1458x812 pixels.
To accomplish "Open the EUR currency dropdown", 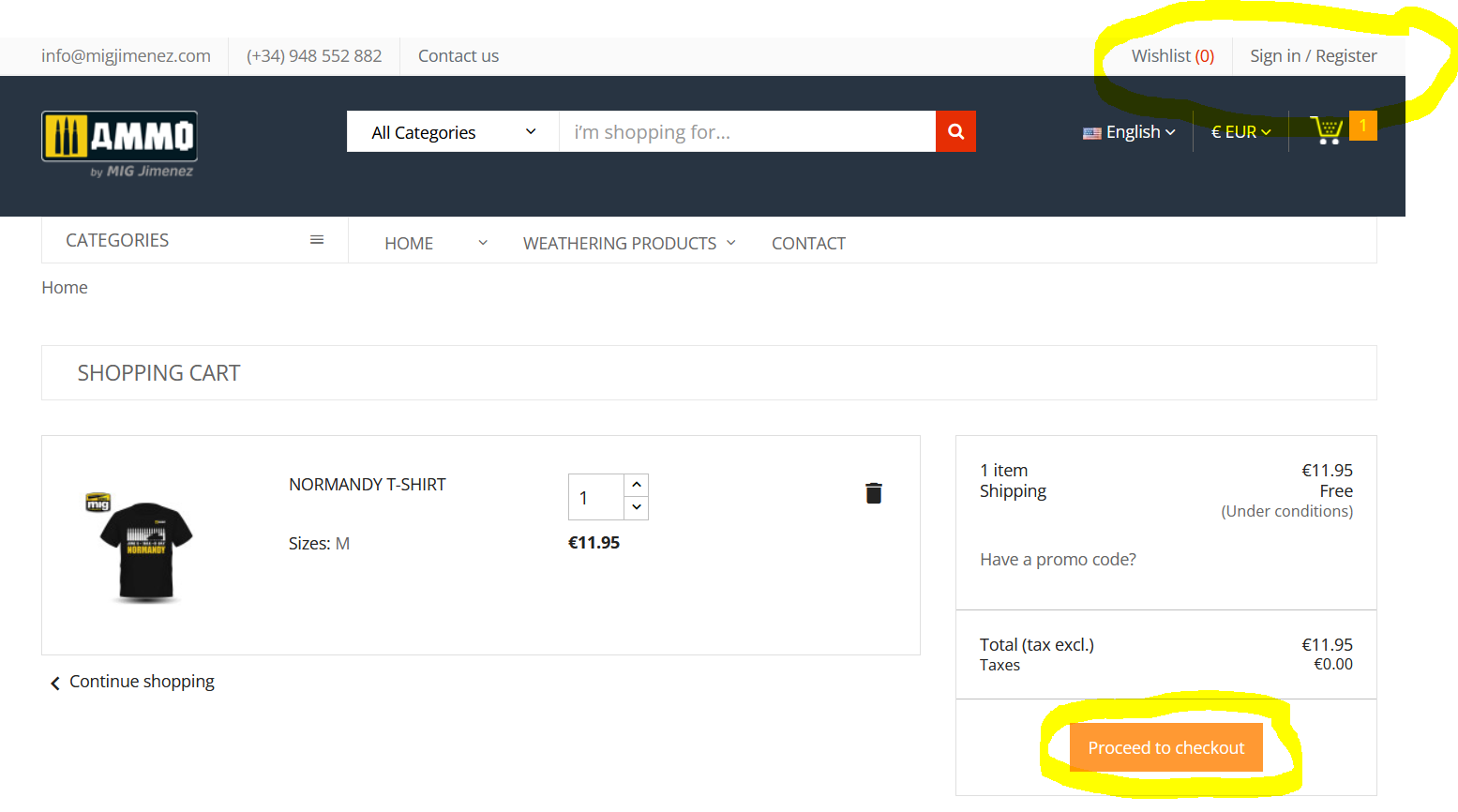I will [1240, 132].
